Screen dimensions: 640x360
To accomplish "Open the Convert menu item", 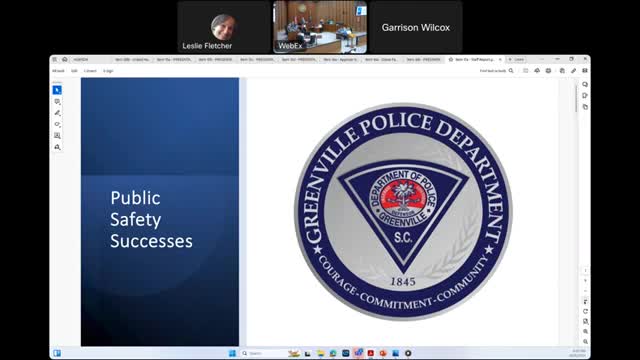I will 90,71.
